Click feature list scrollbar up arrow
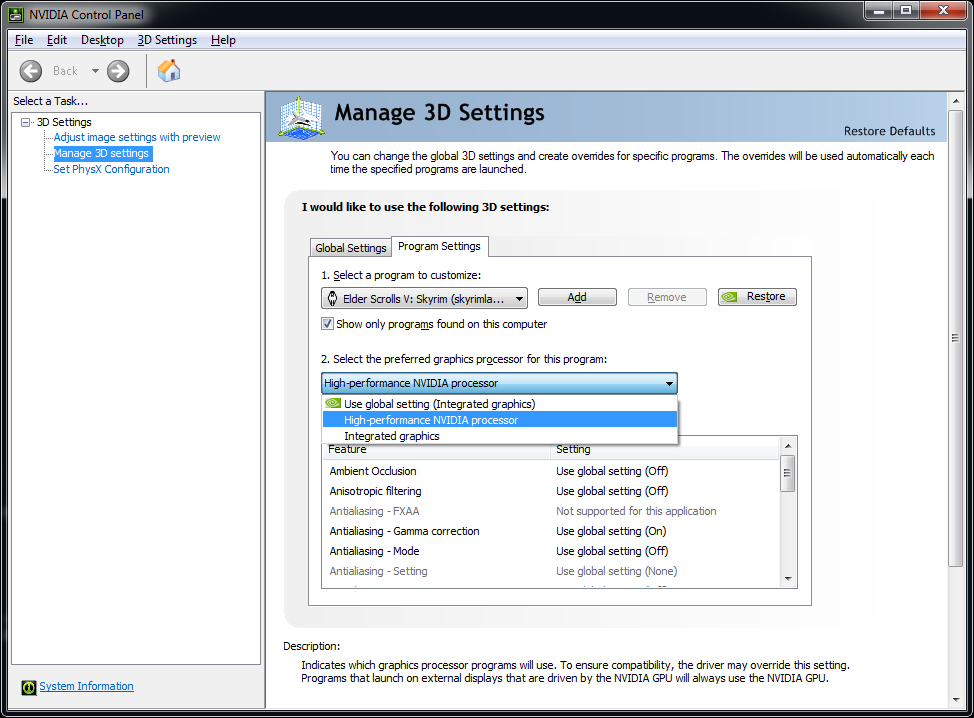The image size is (974, 718). 788,446
